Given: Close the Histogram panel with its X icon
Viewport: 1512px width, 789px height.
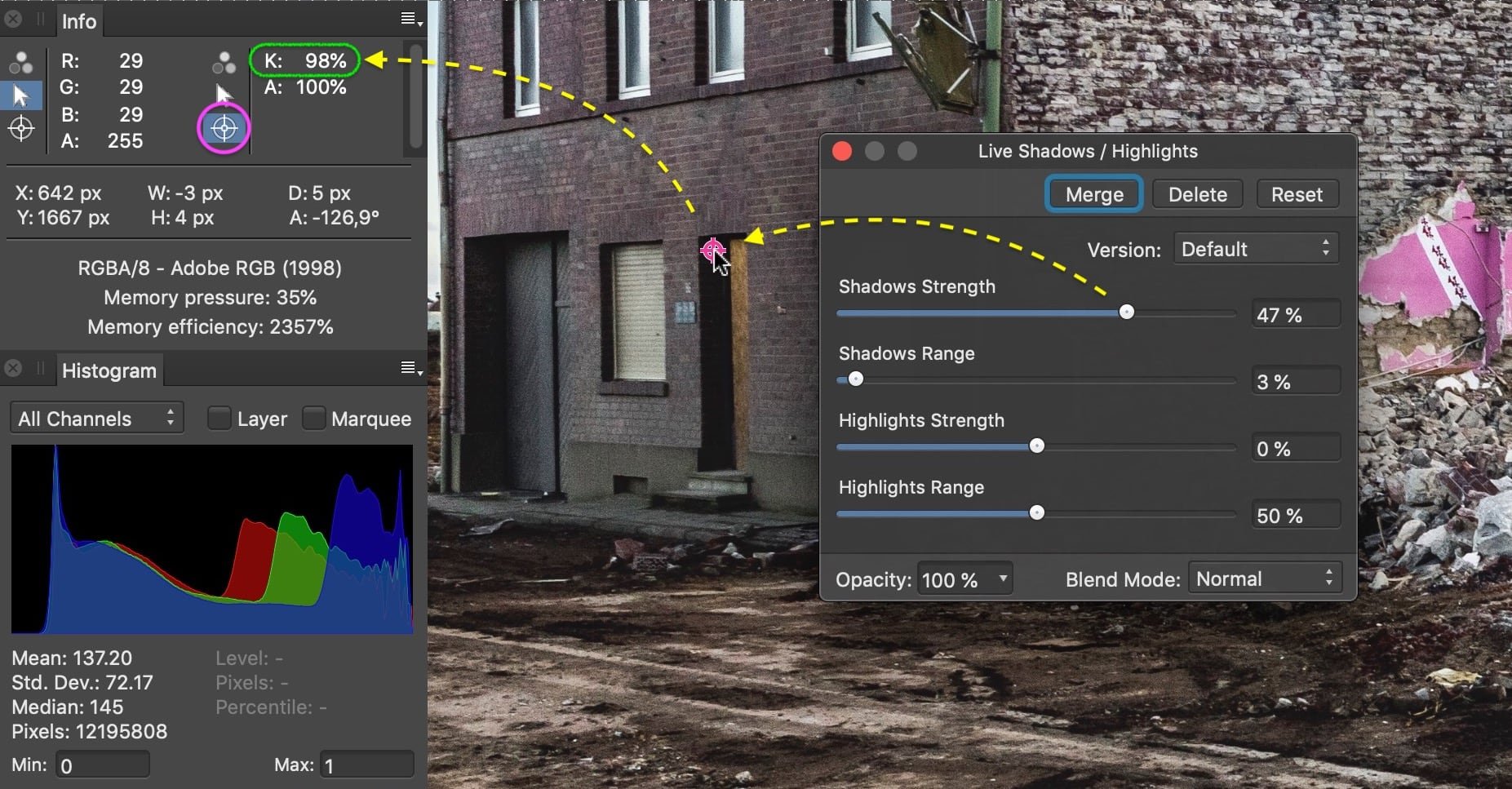Looking at the screenshot, I should click(x=13, y=369).
